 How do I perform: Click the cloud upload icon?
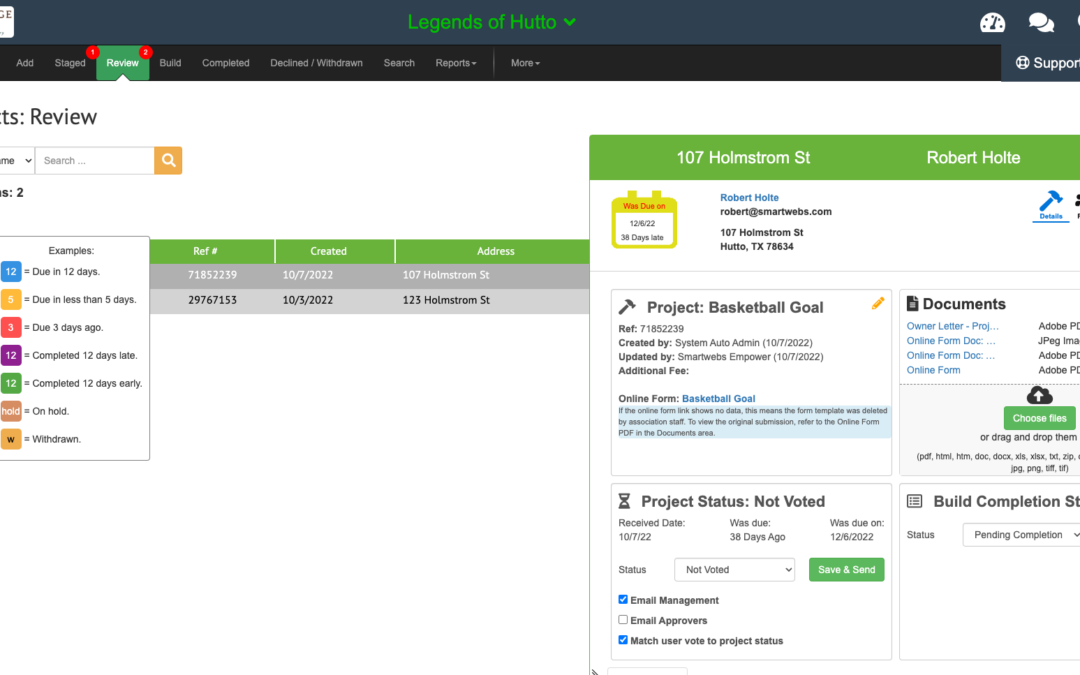click(1039, 395)
